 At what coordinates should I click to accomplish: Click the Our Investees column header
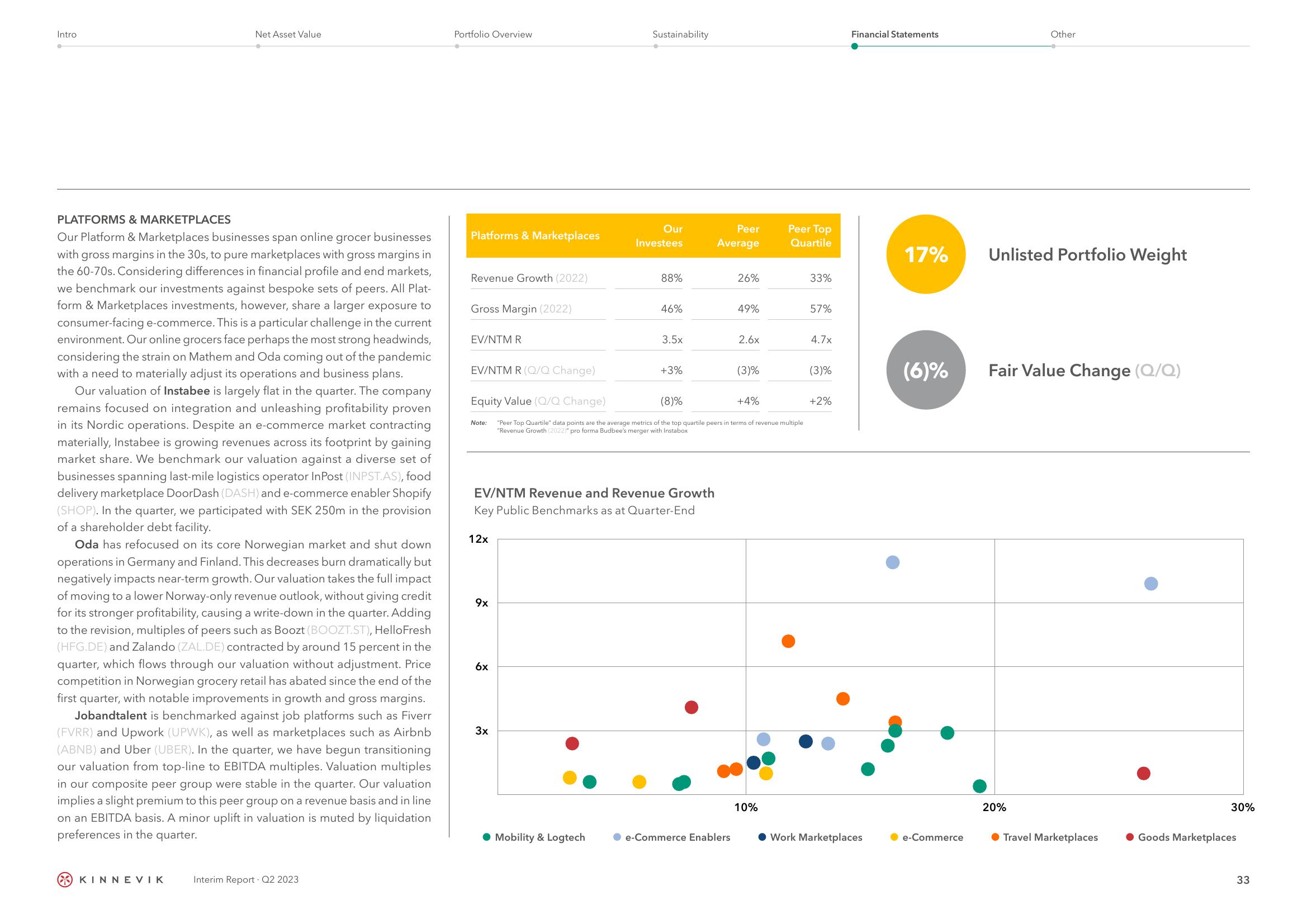pyautogui.click(x=659, y=236)
